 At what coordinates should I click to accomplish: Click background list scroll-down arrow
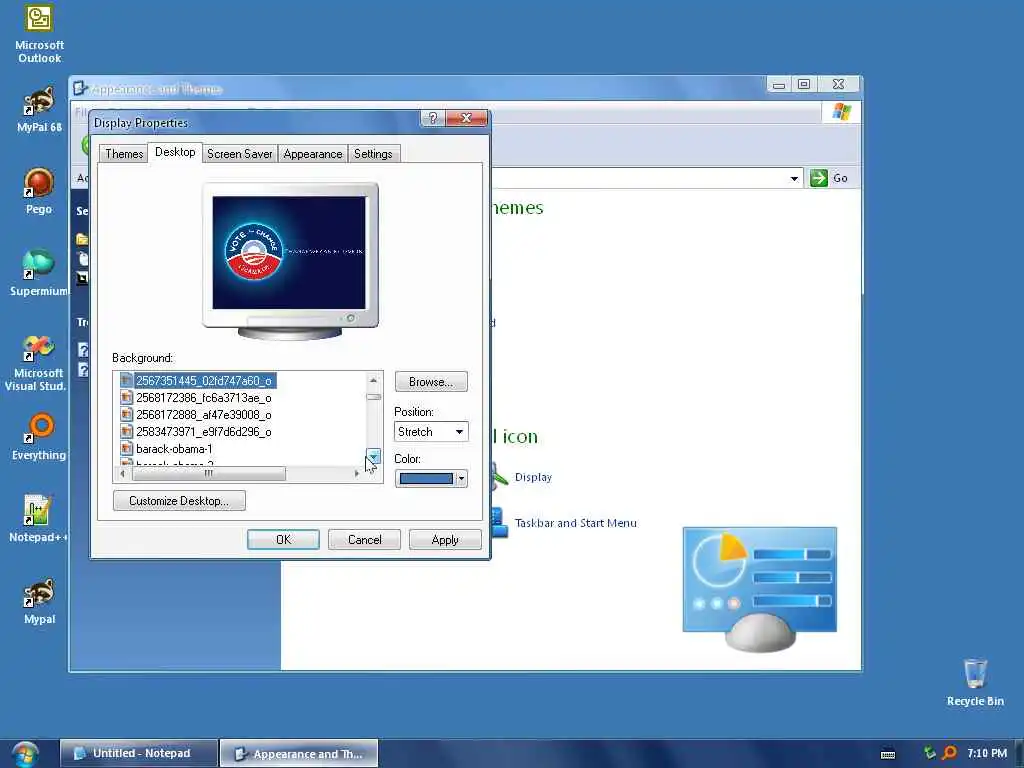pyautogui.click(x=374, y=455)
